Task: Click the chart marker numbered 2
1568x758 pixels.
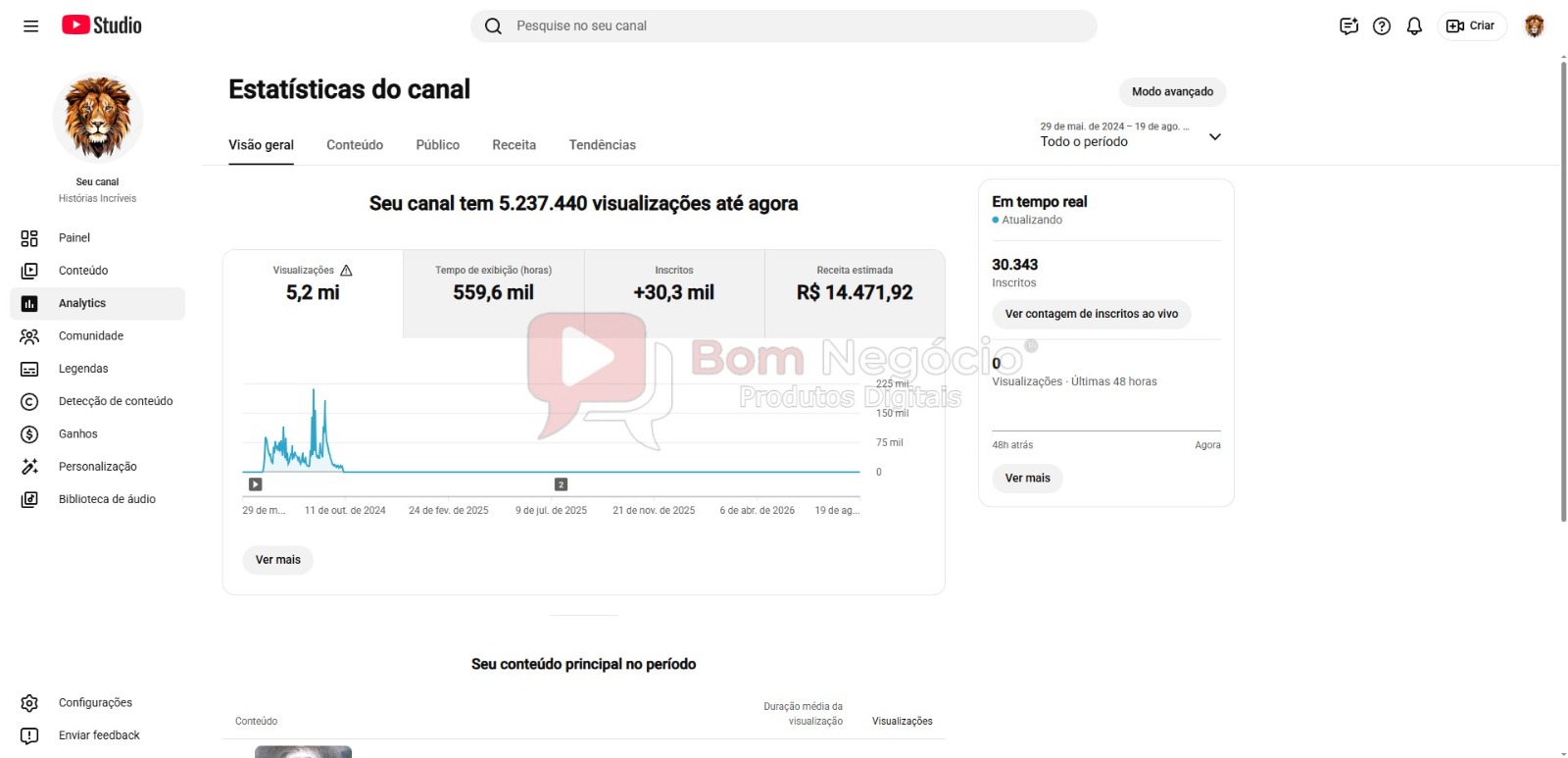Action: 562,484
